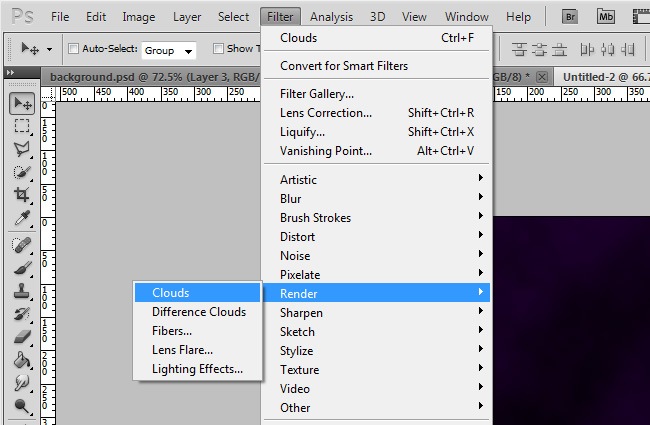Expand the Blur filter submenu

(x=376, y=198)
